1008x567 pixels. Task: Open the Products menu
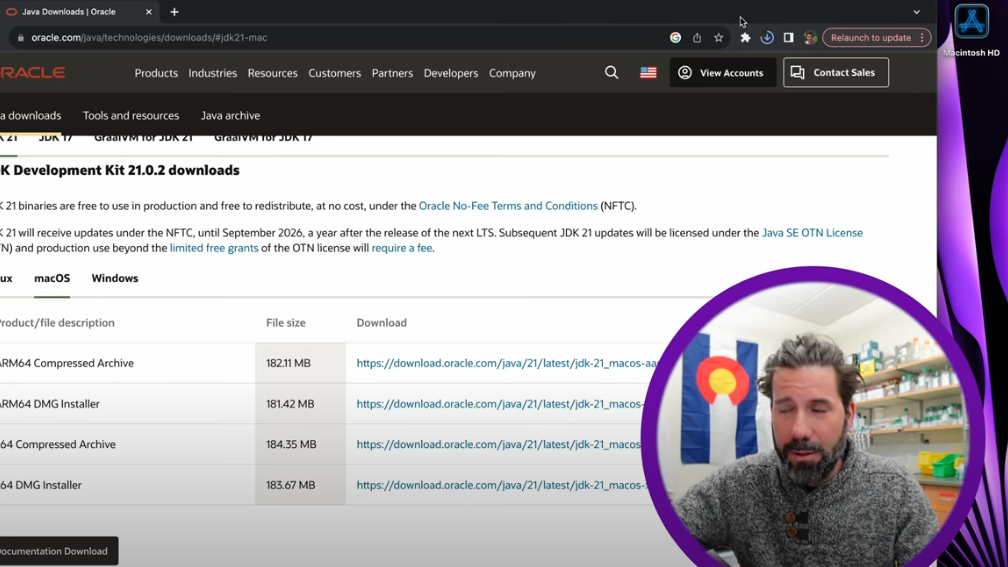click(x=156, y=73)
